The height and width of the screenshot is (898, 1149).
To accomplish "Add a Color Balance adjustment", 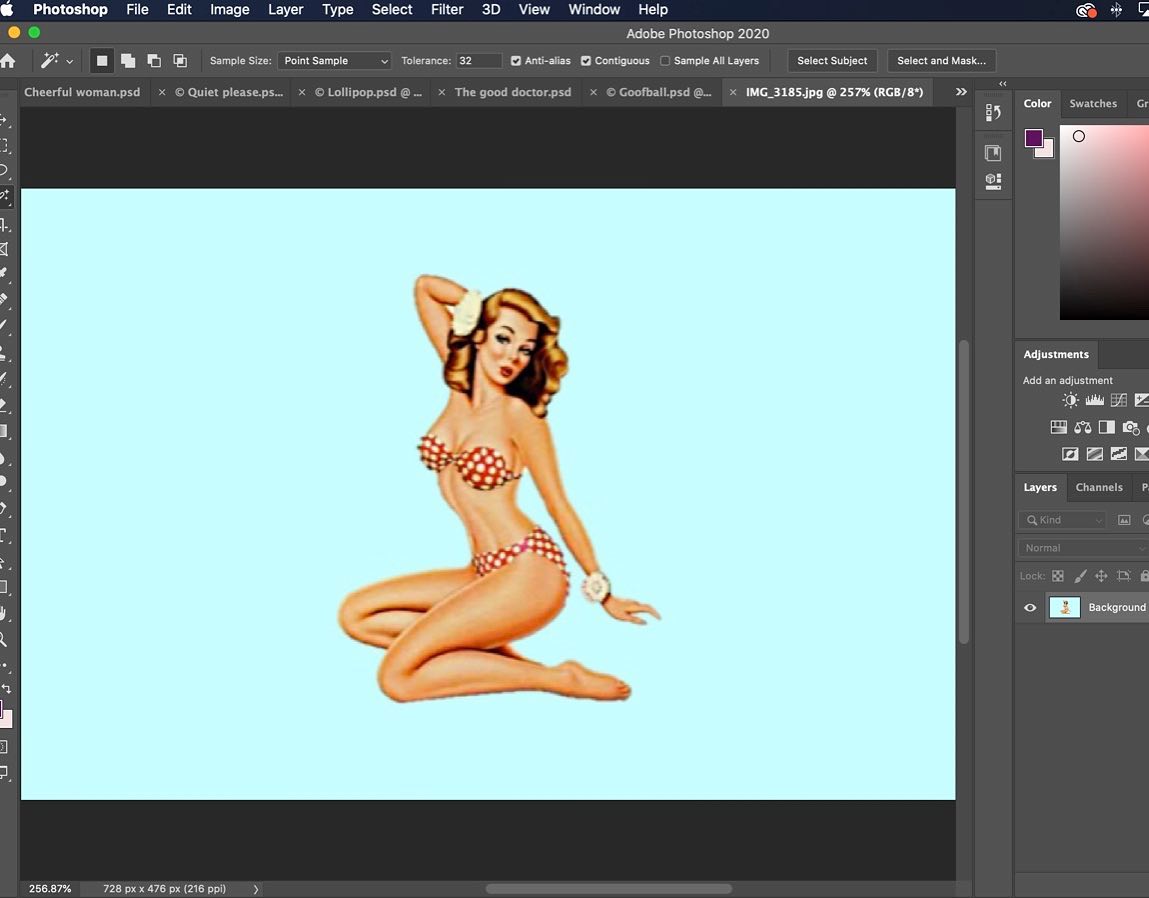I will [x=1082, y=427].
